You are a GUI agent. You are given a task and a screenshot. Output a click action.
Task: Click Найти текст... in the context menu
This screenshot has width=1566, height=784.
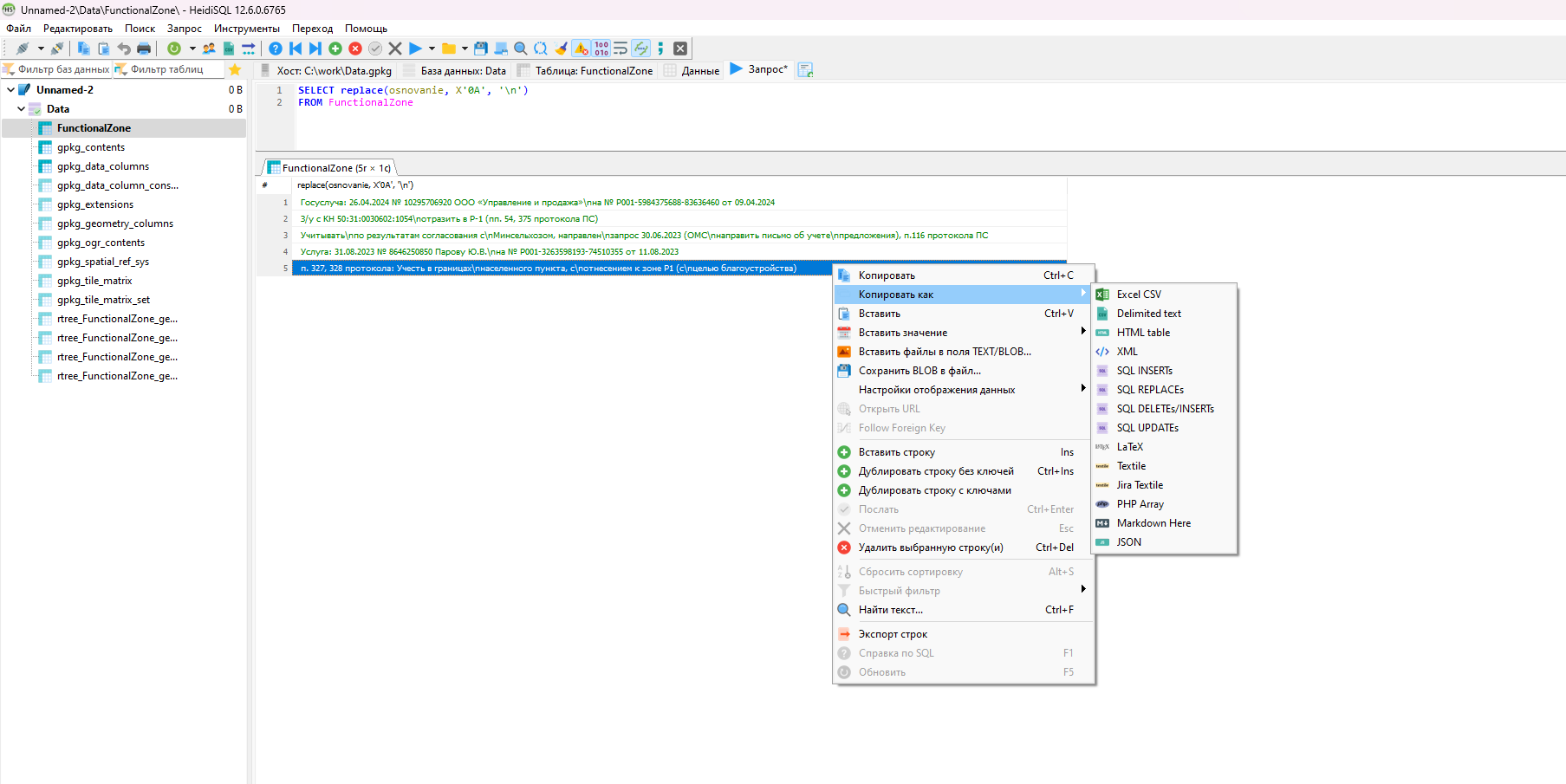(890, 610)
